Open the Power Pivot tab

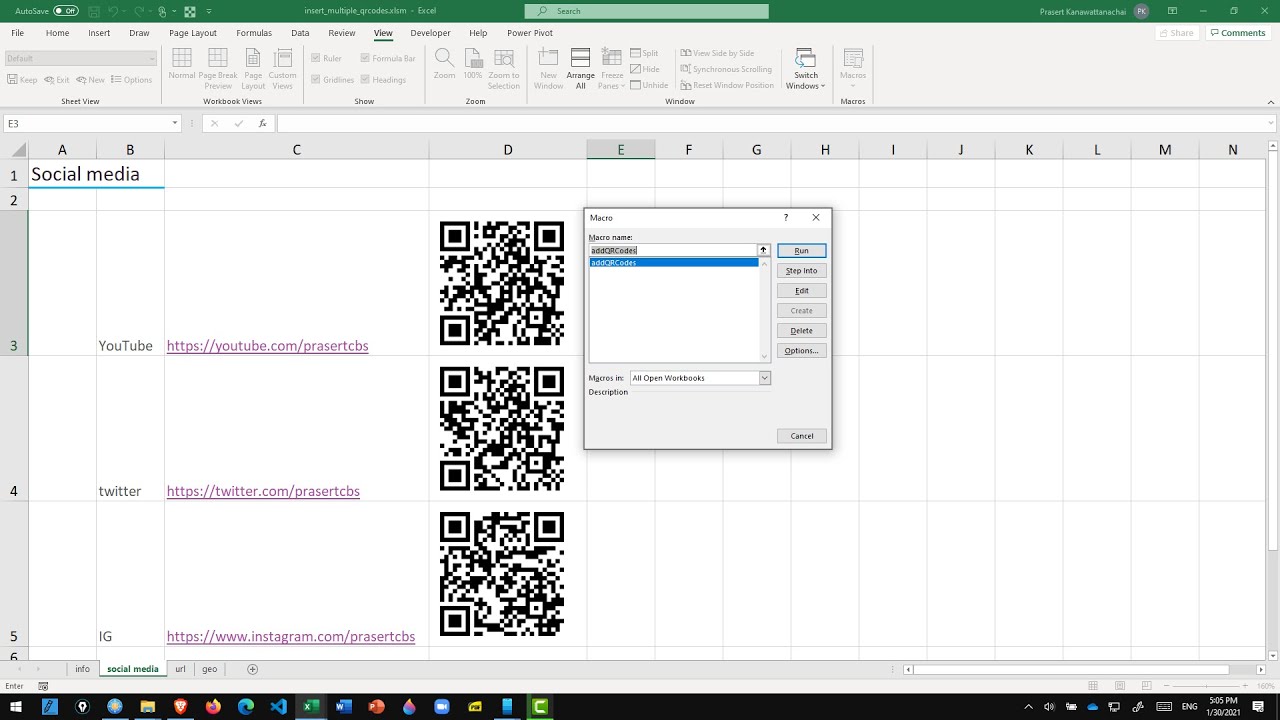point(530,33)
